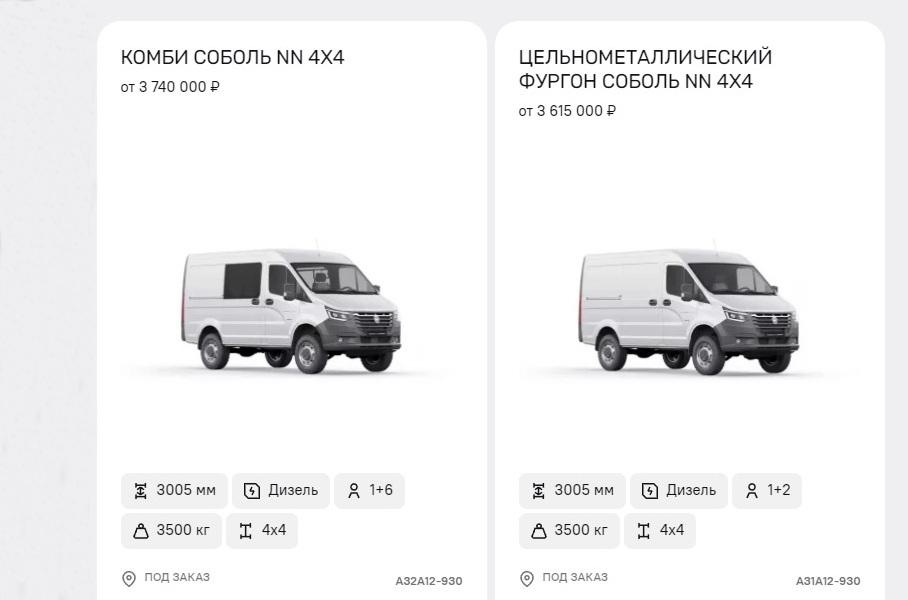908x600 pixels.
Task: Click the location pin next to ПОД ЗАКАЗ
Action: (x=129, y=577)
